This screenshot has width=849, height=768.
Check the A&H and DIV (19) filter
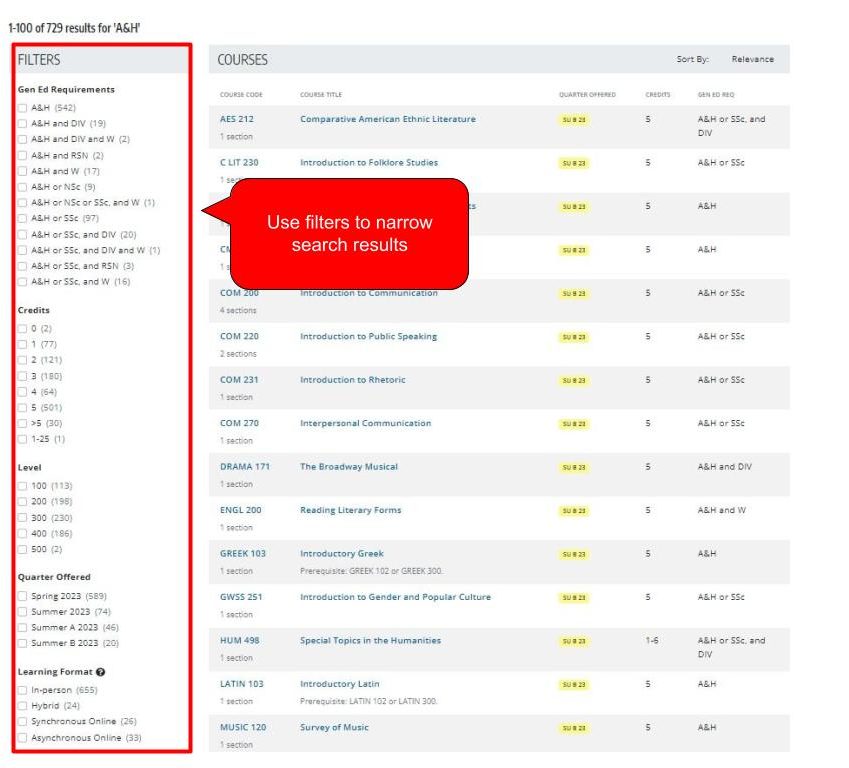pyautogui.click(x=22, y=123)
